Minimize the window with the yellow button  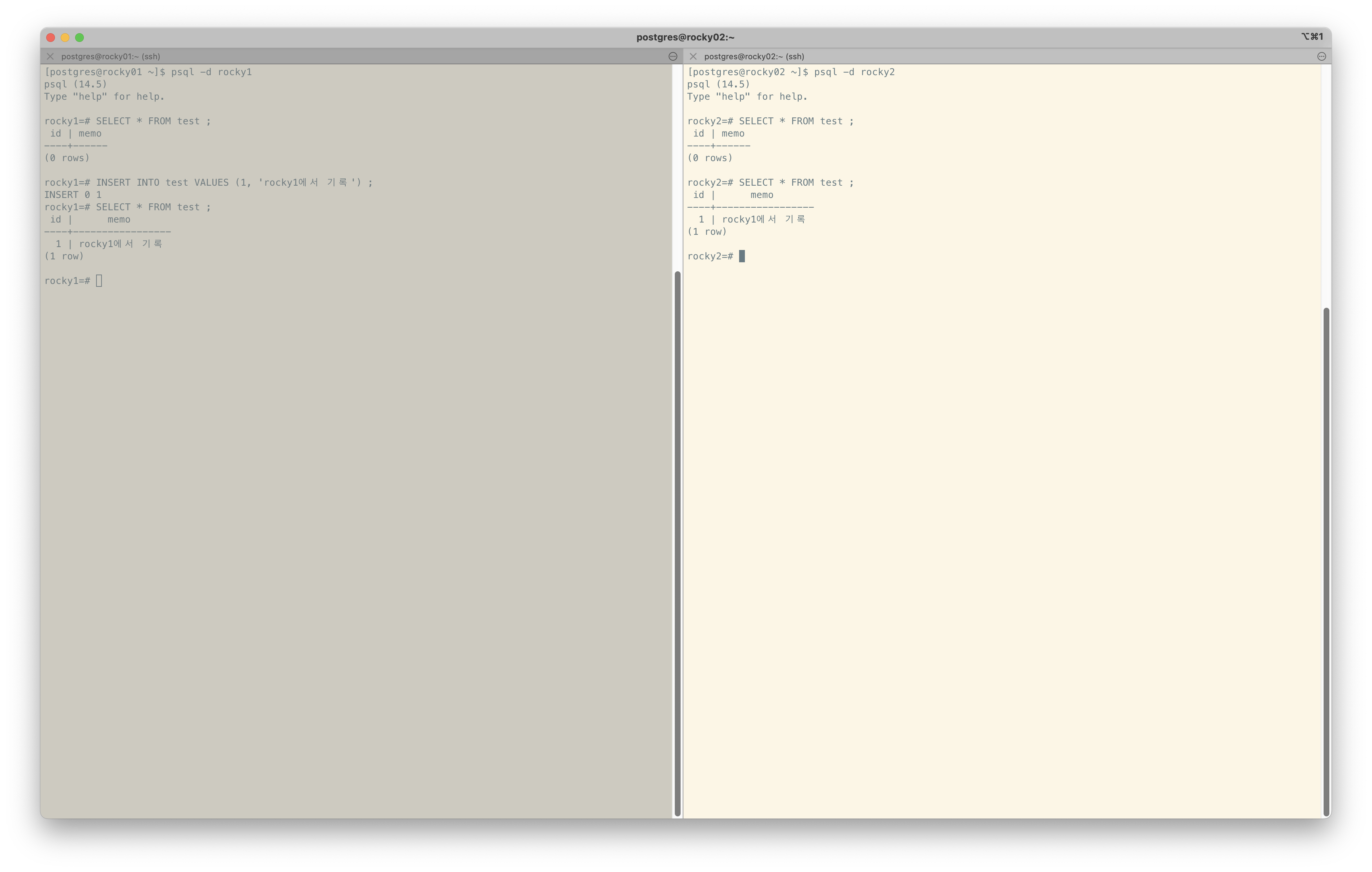click(x=65, y=38)
